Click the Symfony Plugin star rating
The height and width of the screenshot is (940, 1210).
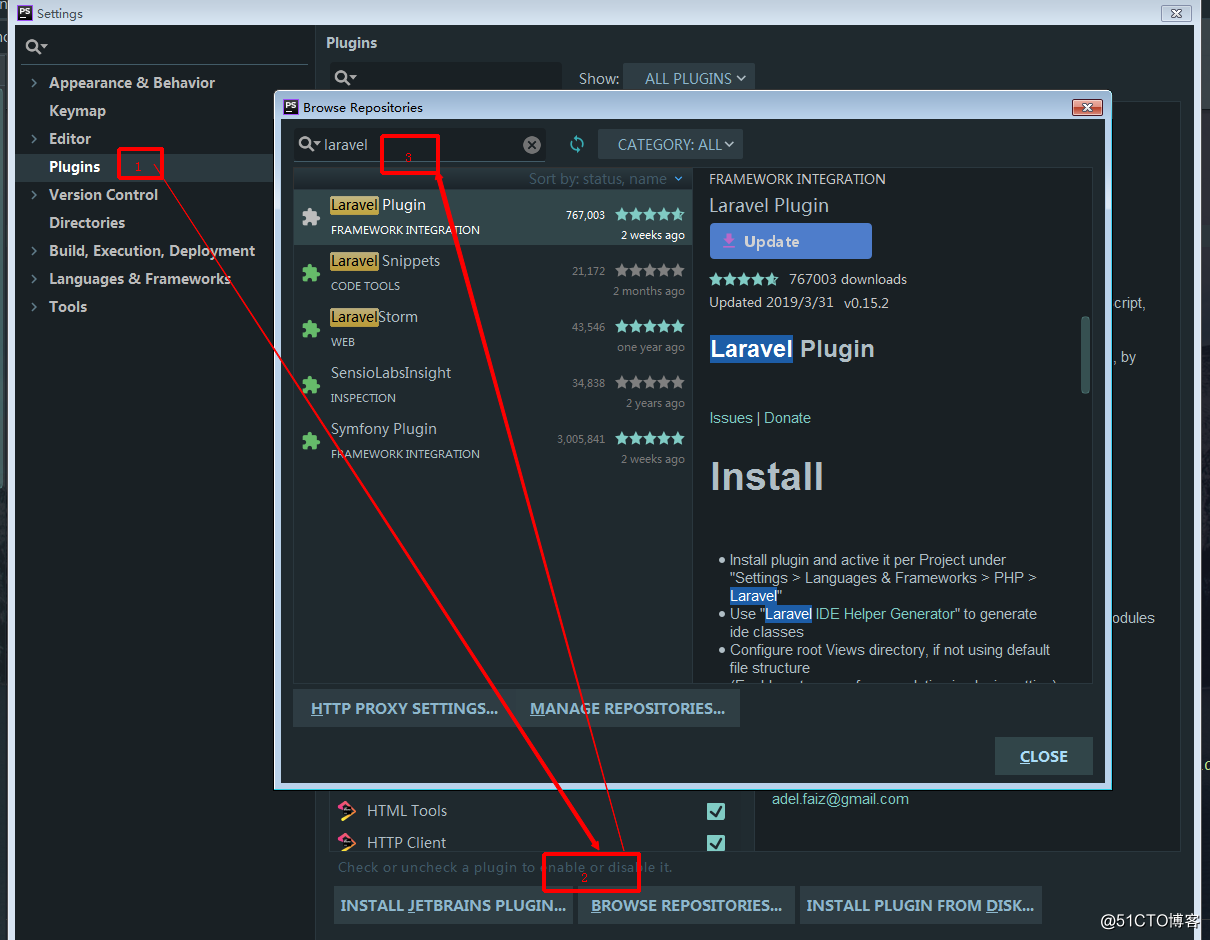[x=650, y=438]
